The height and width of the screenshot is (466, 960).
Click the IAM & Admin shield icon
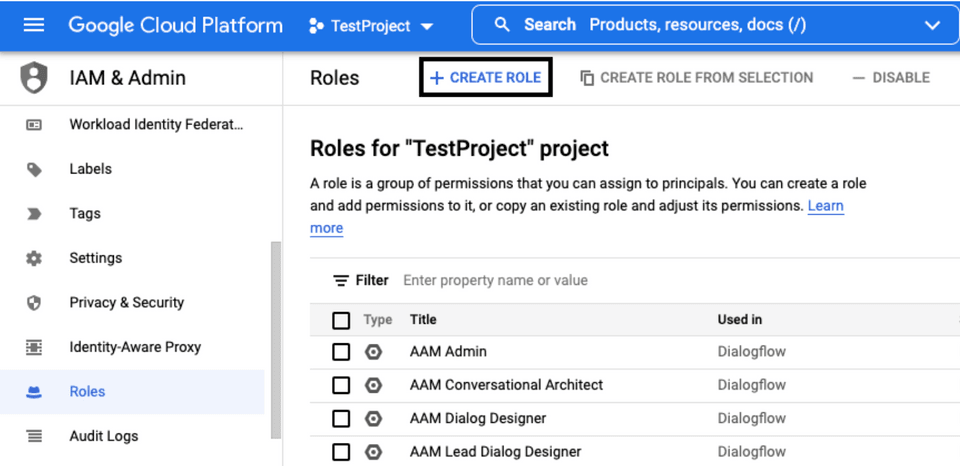[x=34, y=78]
